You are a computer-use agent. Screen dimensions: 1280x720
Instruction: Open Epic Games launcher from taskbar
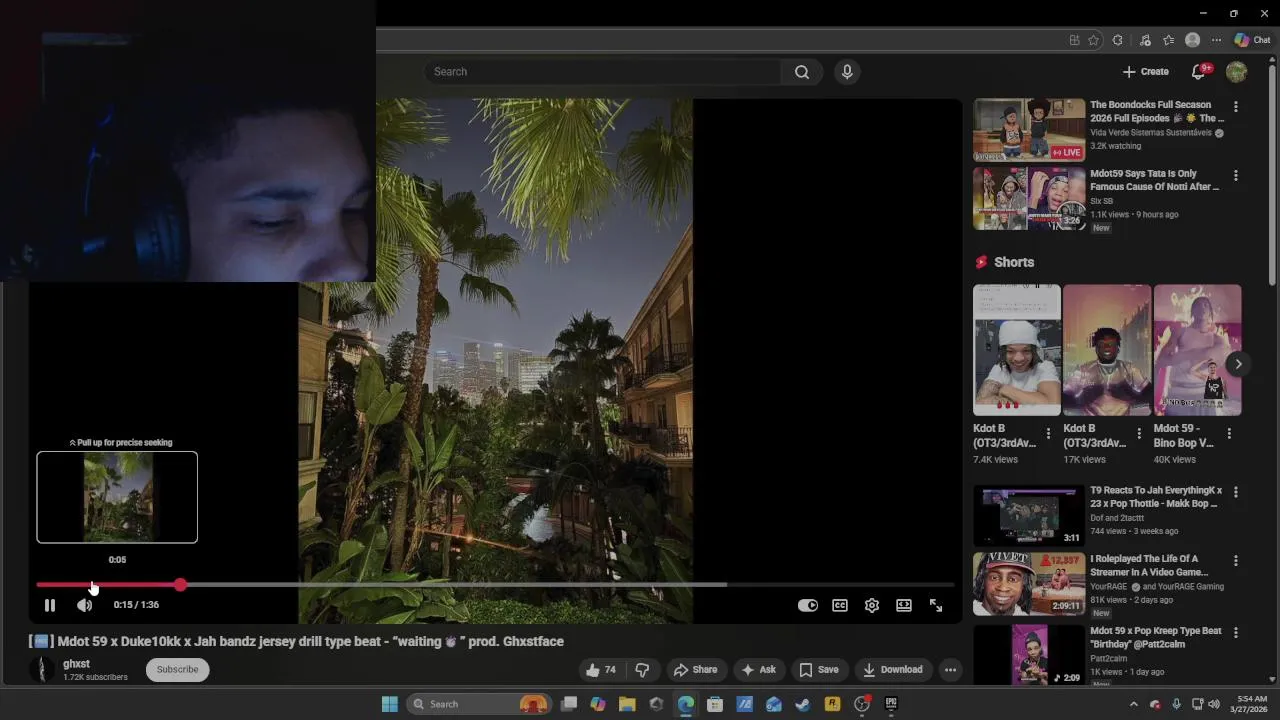click(891, 704)
